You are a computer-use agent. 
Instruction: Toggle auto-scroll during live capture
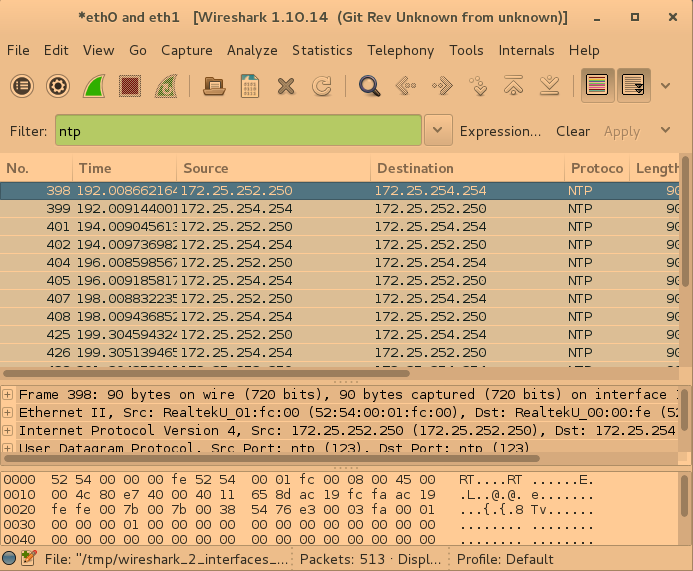[633, 86]
